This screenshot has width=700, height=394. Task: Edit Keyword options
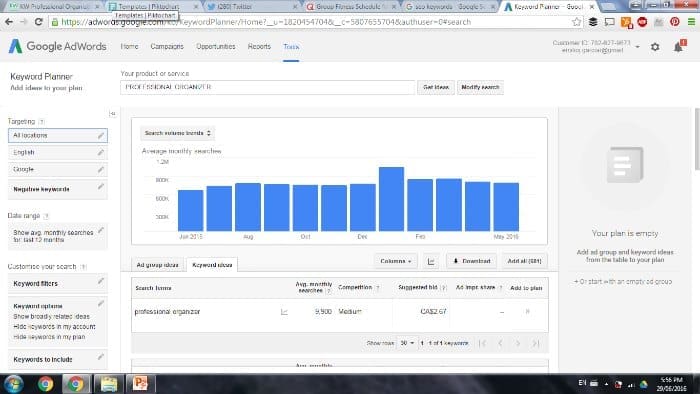(58, 321)
